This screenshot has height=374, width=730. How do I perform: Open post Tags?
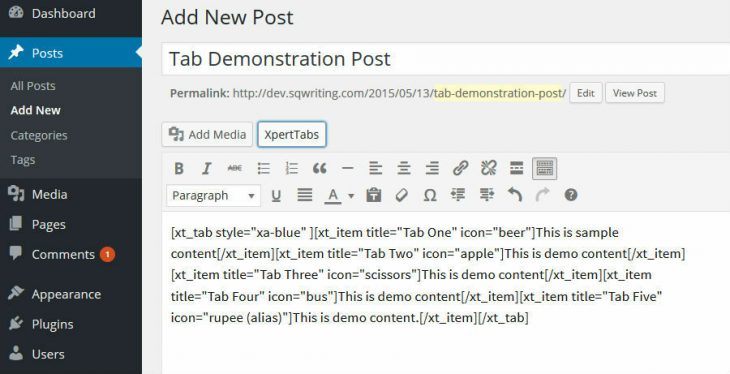point(23,160)
